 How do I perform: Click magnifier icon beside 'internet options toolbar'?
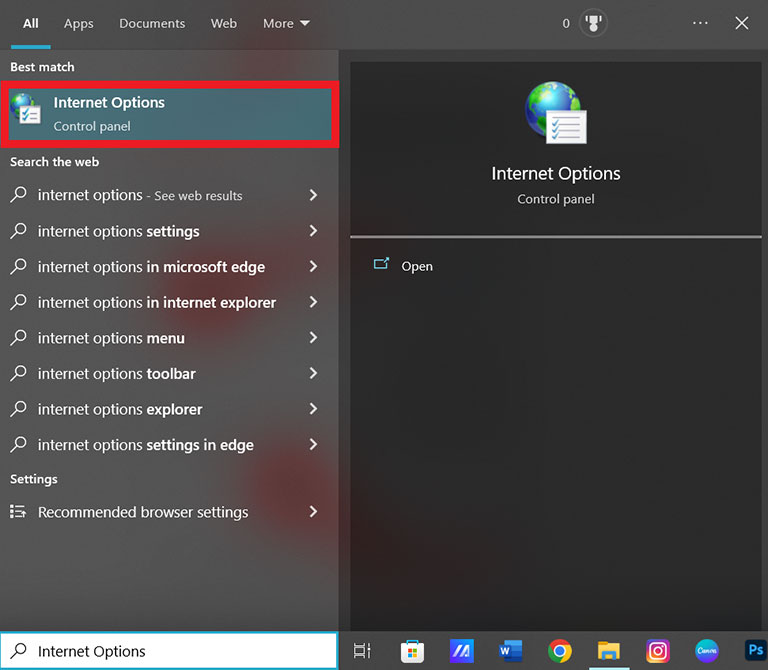point(18,373)
